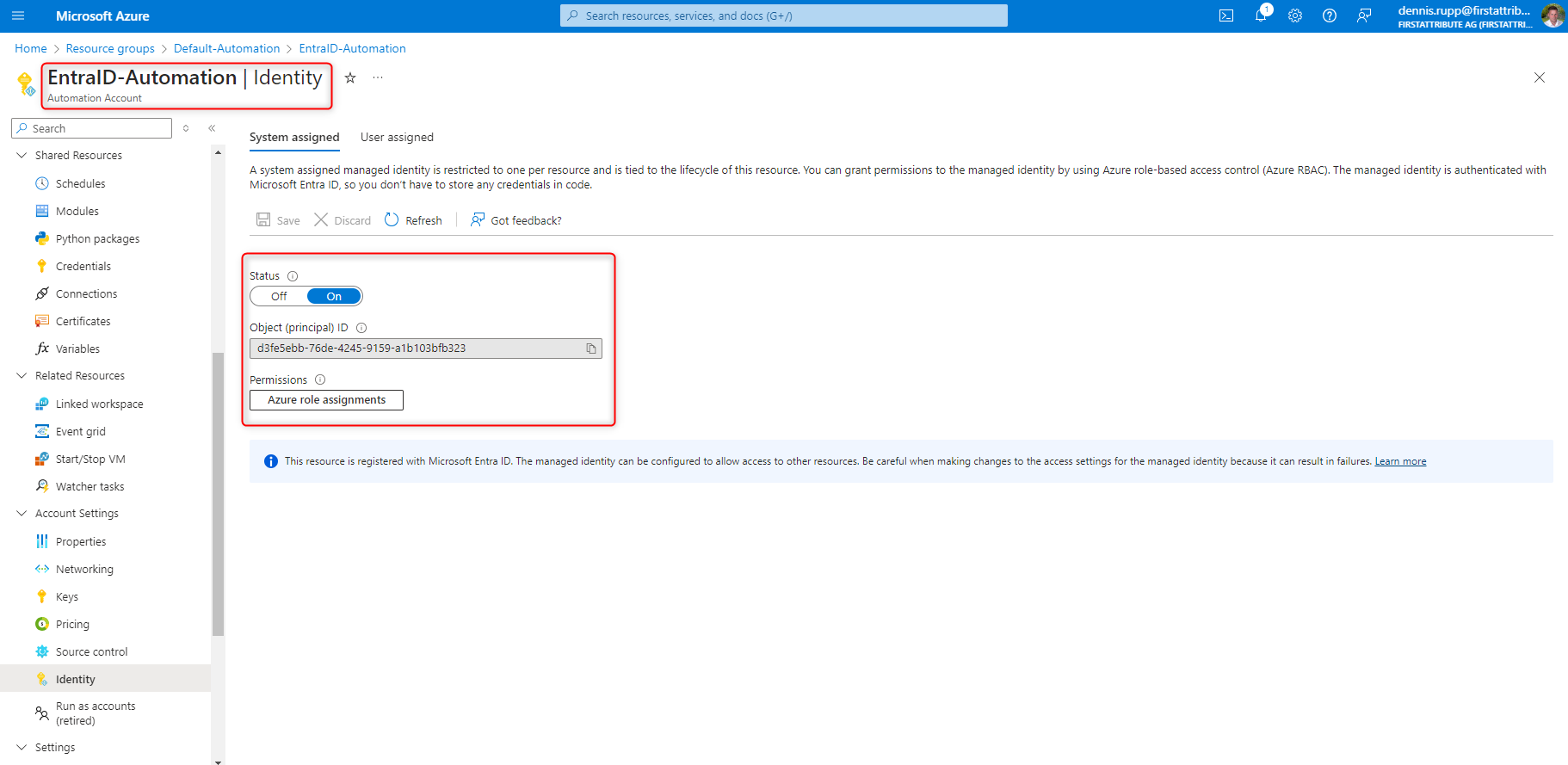Click the sidebar scrollbar thumb

point(218,494)
